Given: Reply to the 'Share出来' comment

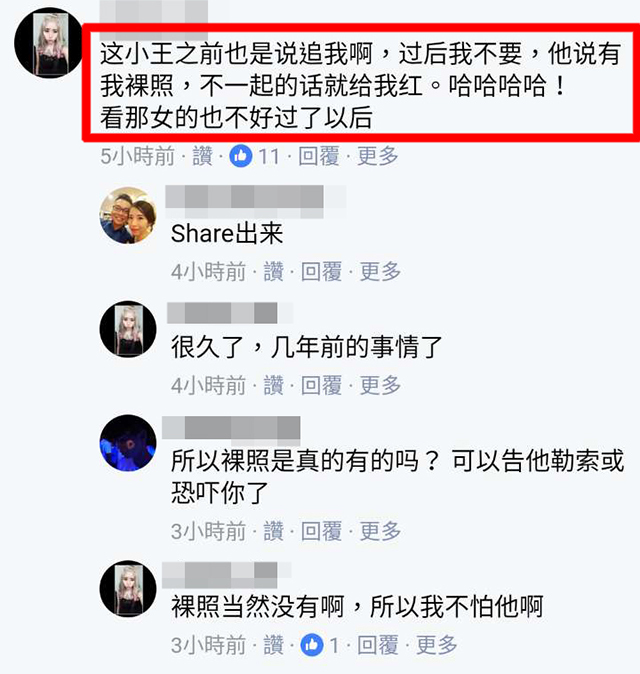Looking at the screenshot, I should point(322,272).
